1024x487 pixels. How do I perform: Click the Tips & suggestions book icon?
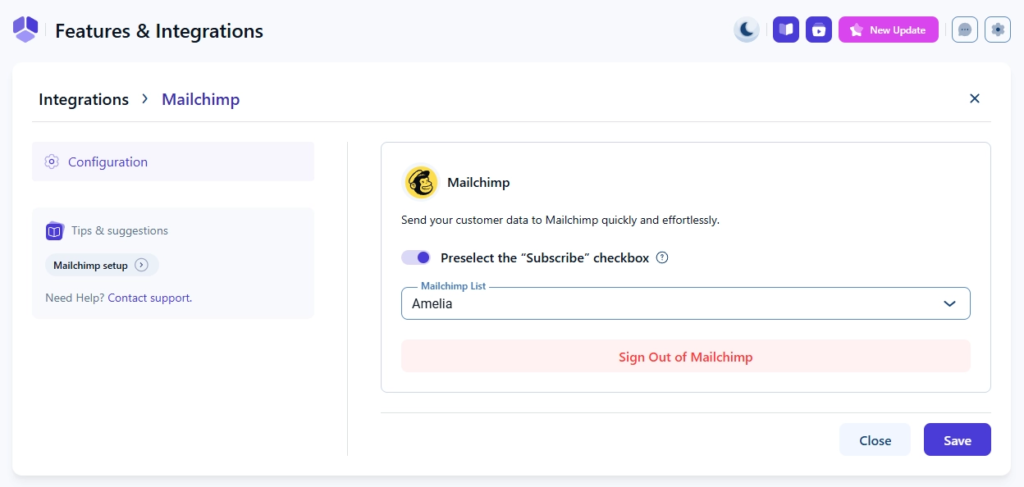55,231
